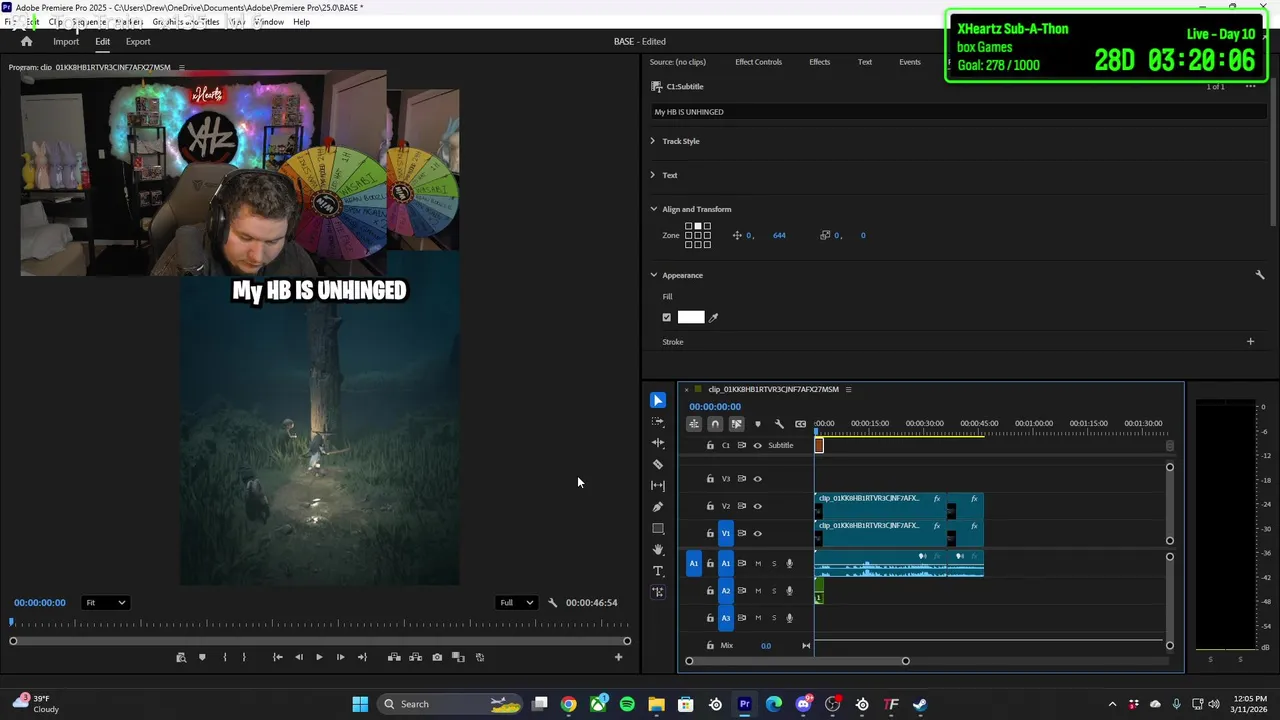The image size is (1280, 720).
Task: Go to the Export workspace
Action: click(x=138, y=42)
